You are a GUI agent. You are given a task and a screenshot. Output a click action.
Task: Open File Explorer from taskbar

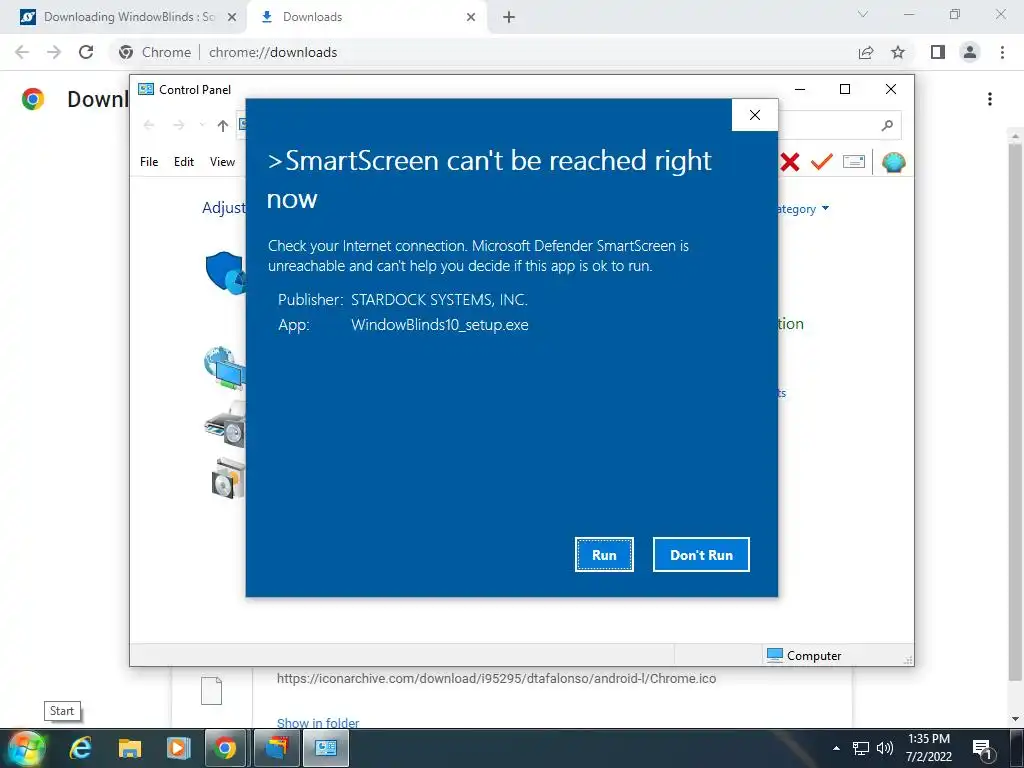pyautogui.click(x=129, y=748)
